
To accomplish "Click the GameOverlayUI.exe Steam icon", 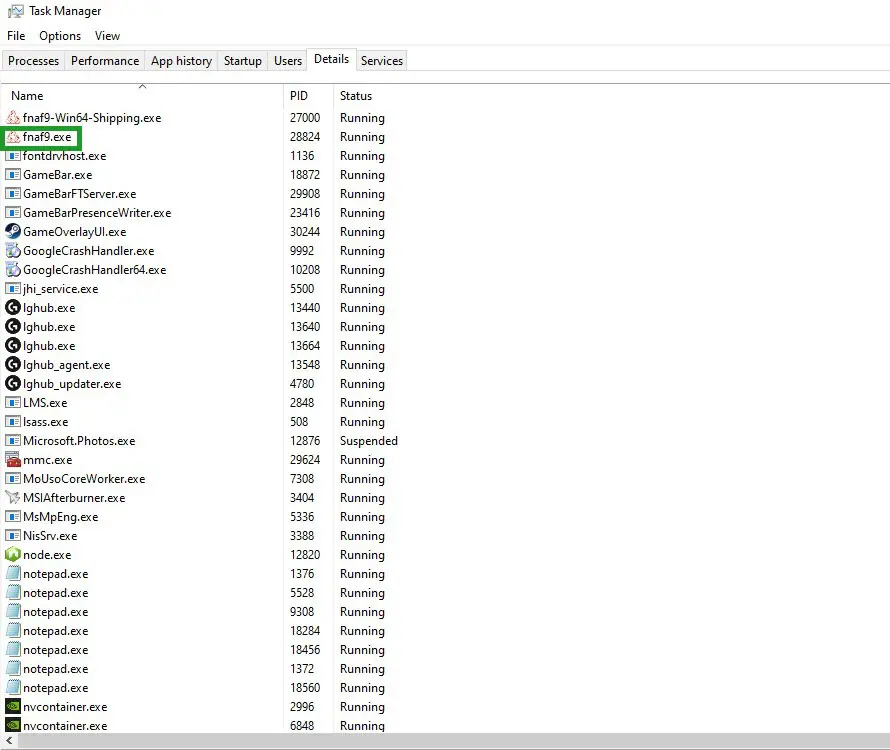I will (x=13, y=232).
